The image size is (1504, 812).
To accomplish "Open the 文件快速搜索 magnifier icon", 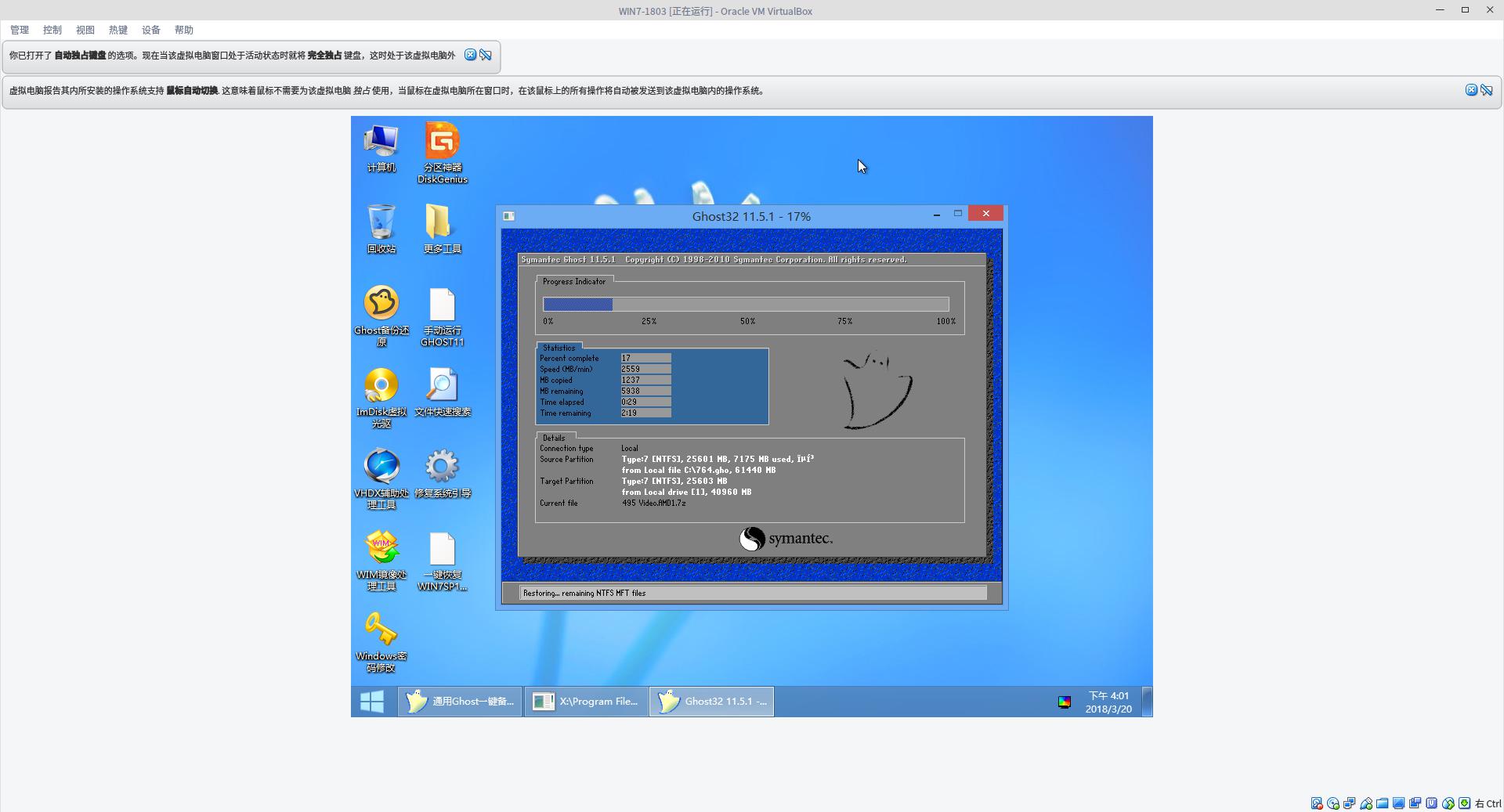I will pyautogui.click(x=442, y=386).
